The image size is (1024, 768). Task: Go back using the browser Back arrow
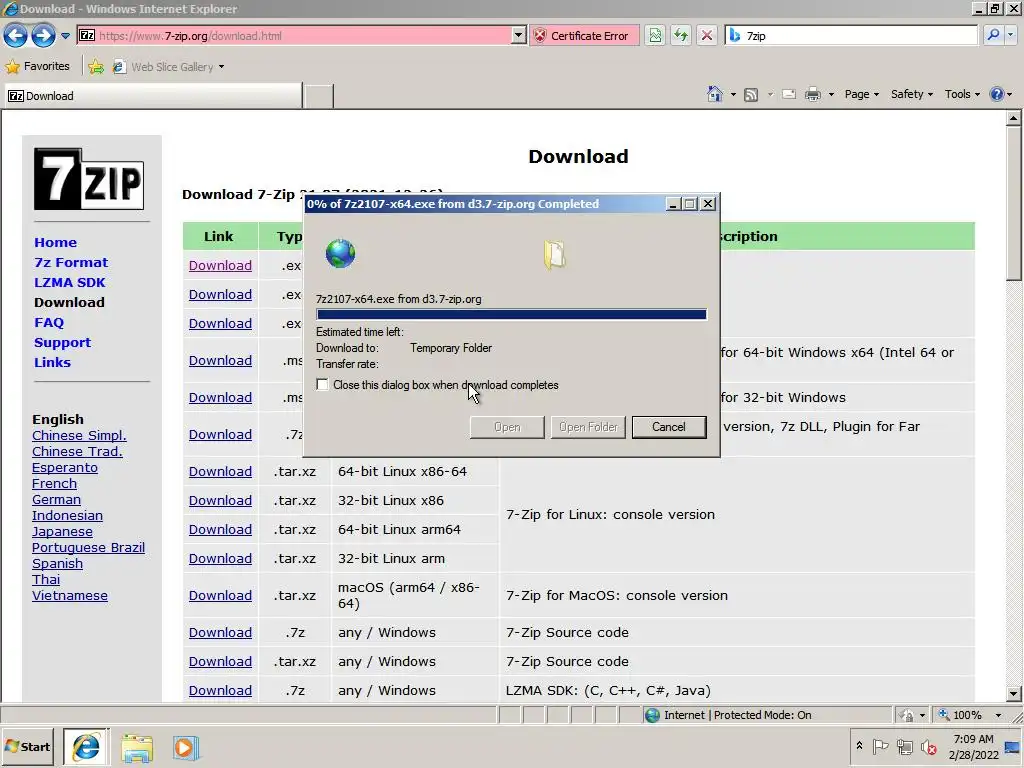pyautogui.click(x=16, y=35)
